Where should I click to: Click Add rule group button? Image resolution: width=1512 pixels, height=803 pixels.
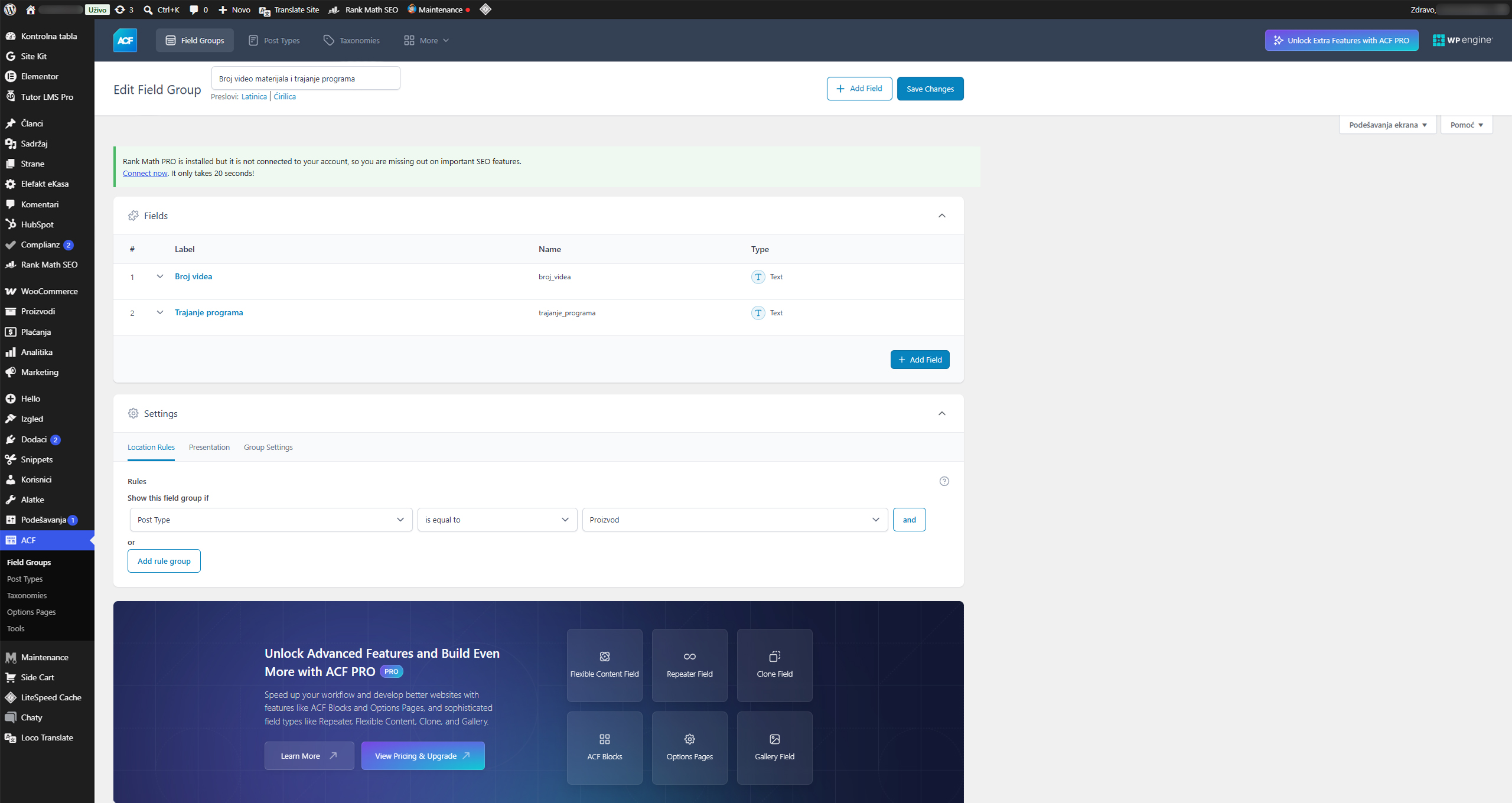pyautogui.click(x=164, y=561)
